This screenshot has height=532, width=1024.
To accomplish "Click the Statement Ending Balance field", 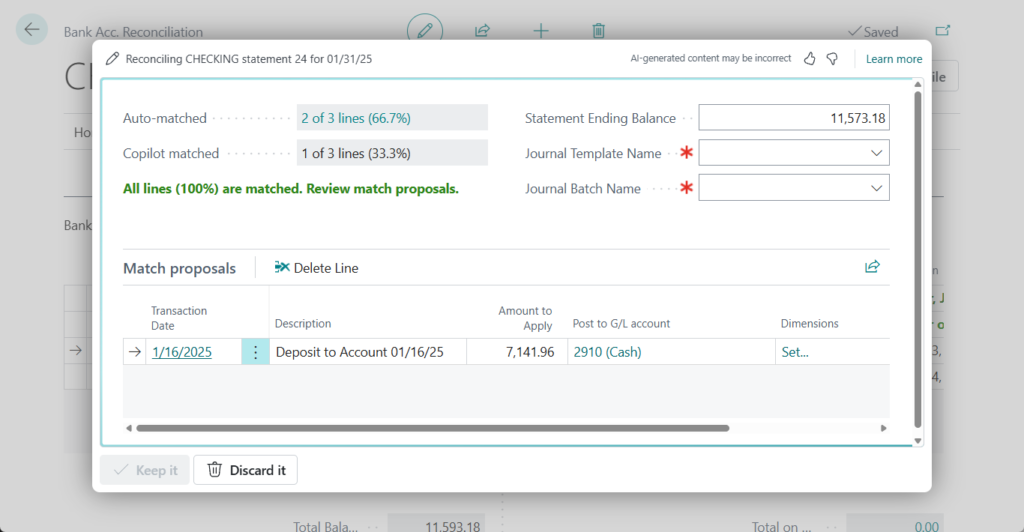I will tap(793, 118).
